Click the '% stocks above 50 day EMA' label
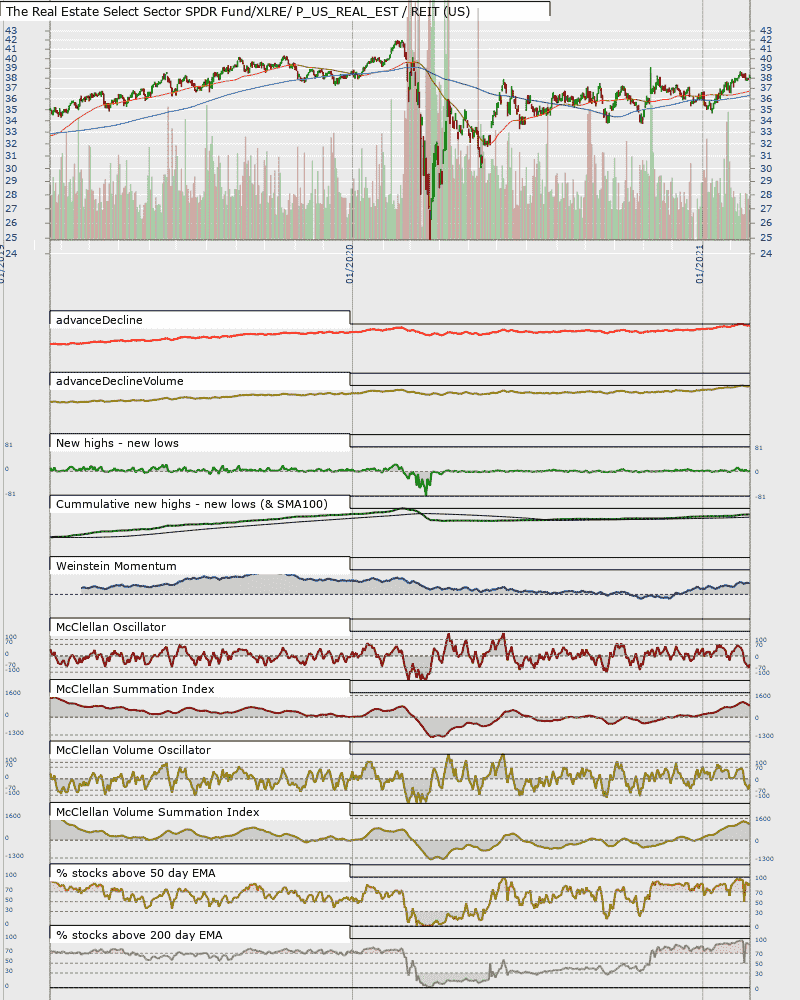Viewport: 800px width, 1000px height. 136,874
